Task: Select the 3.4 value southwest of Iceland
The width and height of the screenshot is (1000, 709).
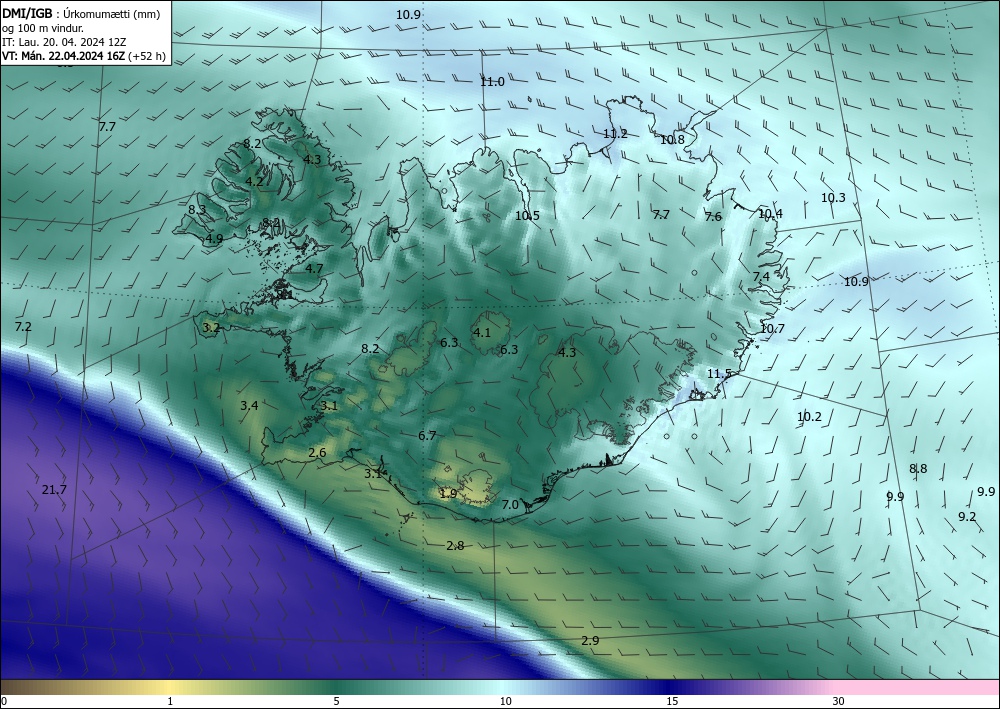Action: point(249,406)
